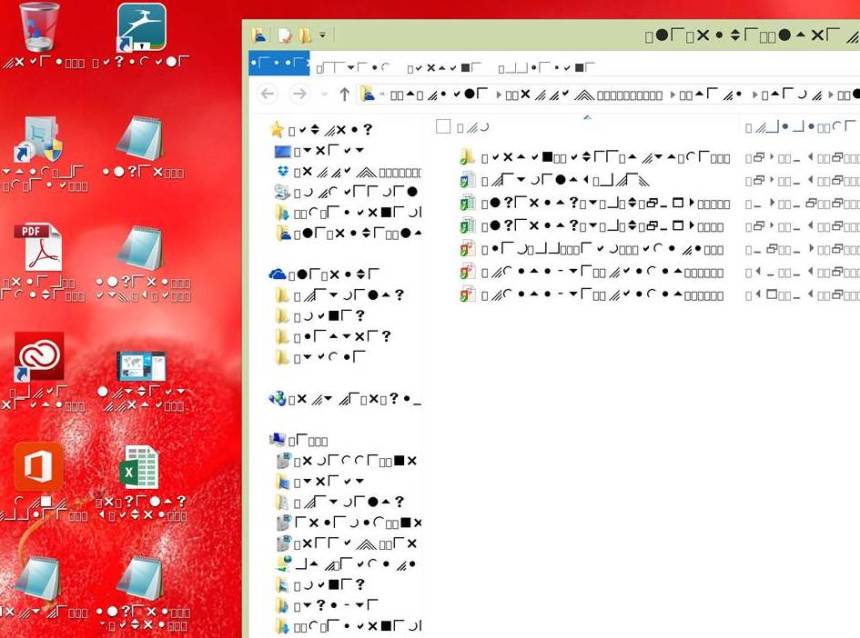Click inside the Explorer address bar
Viewport: 860px width, 638px height.
click(600, 95)
